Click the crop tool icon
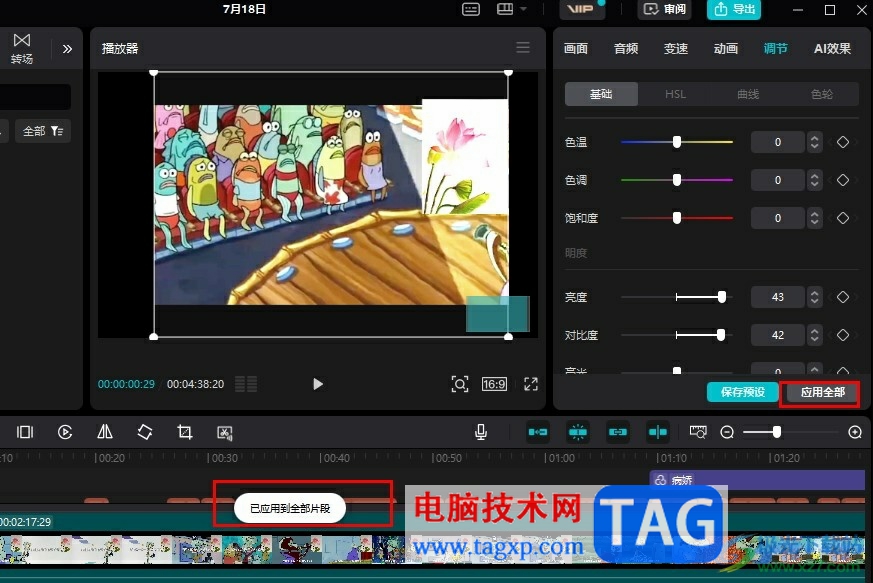 185,432
